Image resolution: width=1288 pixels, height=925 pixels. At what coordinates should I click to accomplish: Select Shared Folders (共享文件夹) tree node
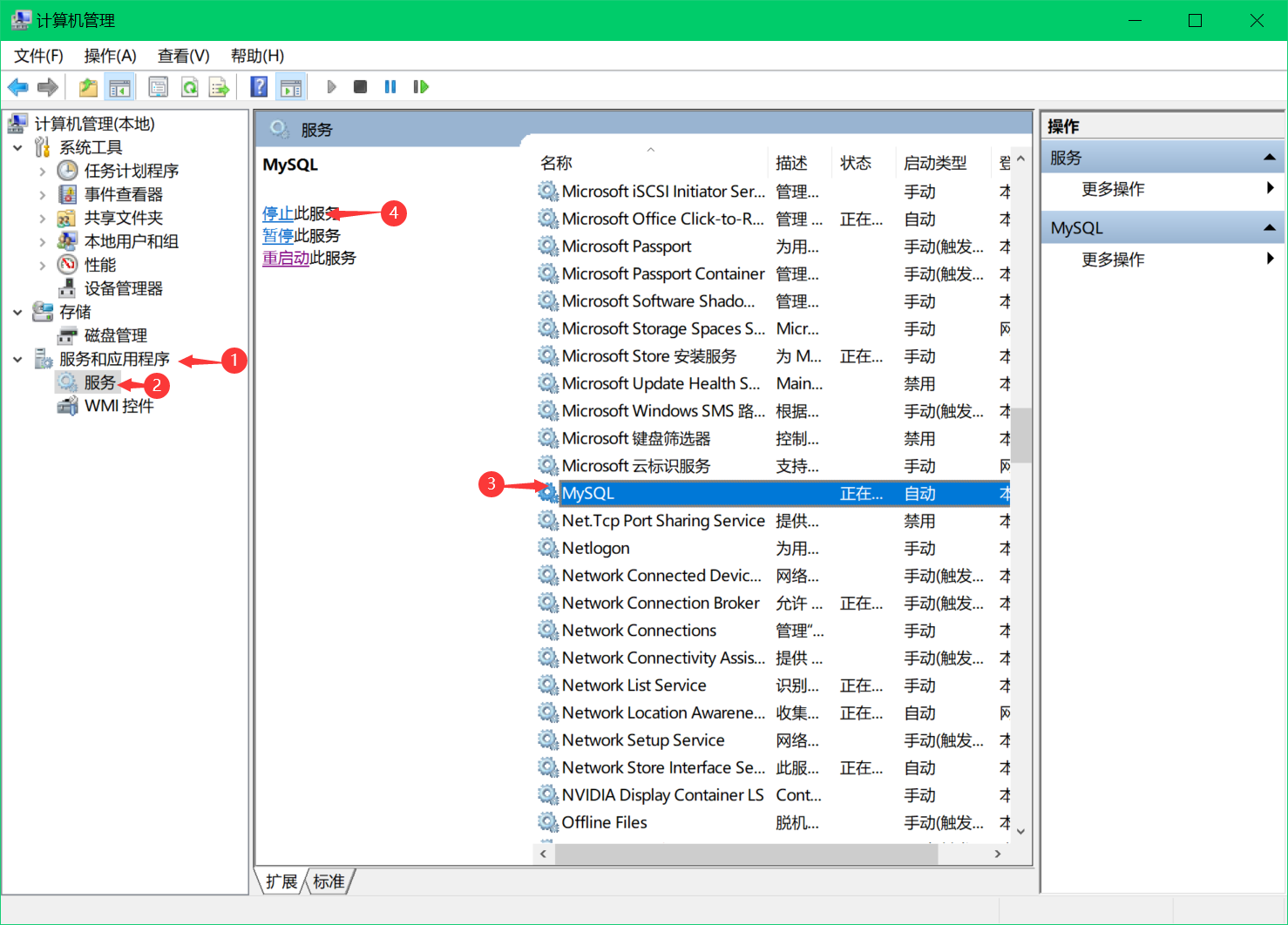[124, 218]
